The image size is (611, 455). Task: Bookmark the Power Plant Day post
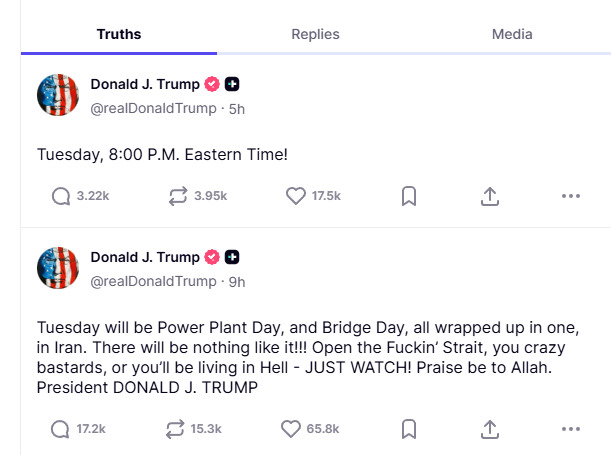pyautogui.click(x=408, y=429)
